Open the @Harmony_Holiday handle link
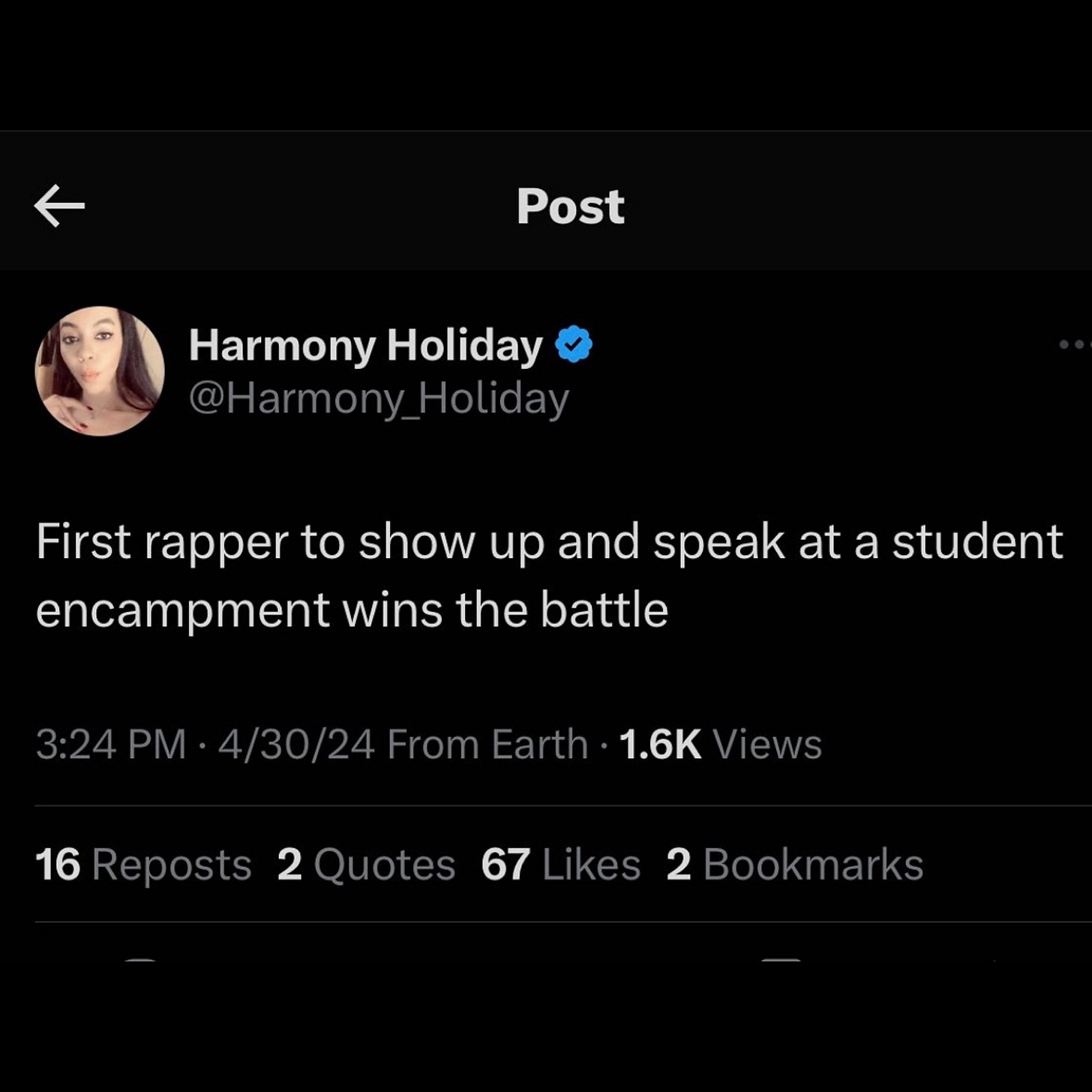The height and width of the screenshot is (1092, 1092). [379, 398]
